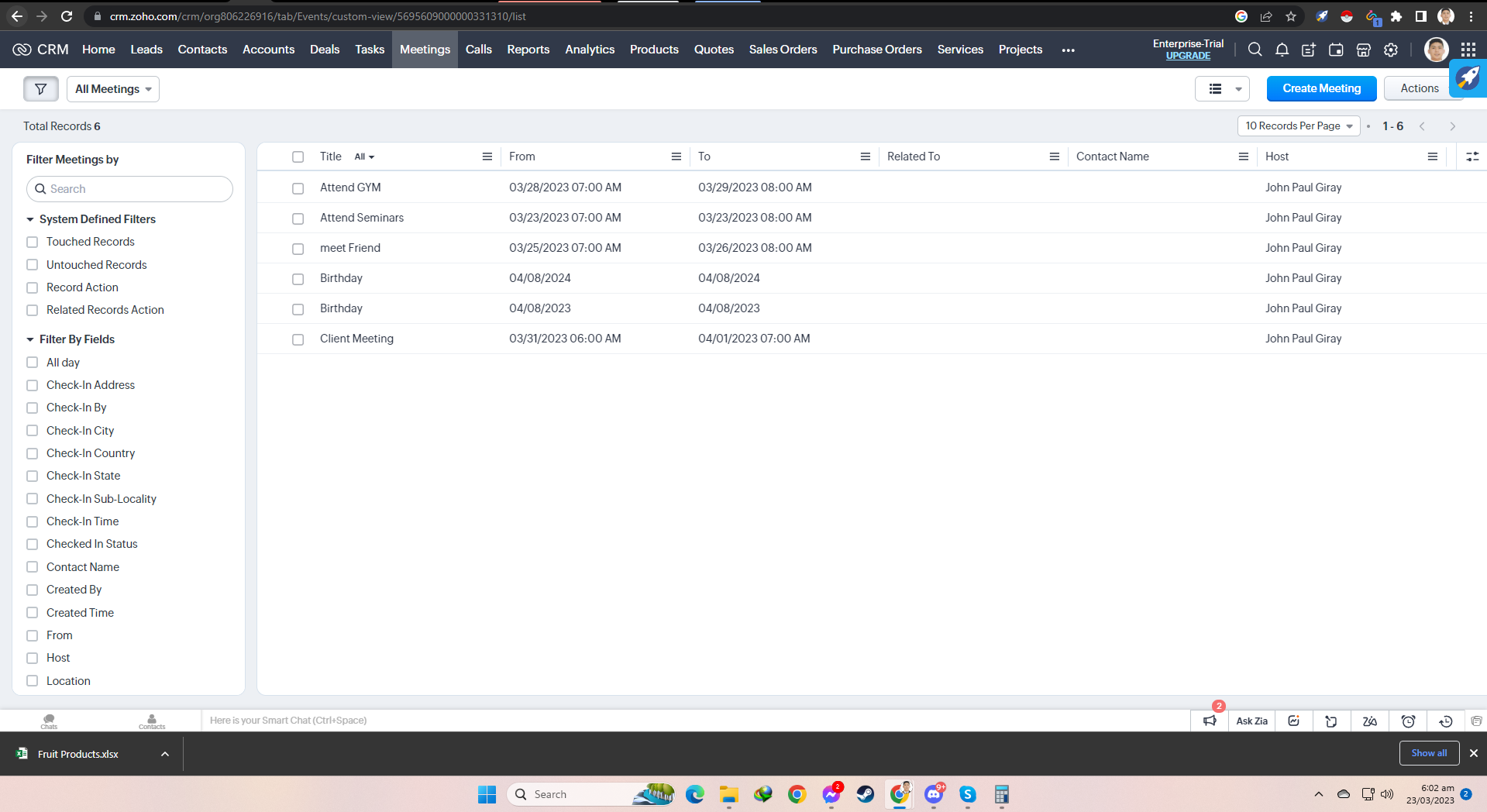Open the list view type dropdown
Image resolution: width=1487 pixels, height=812 pixels.
[1222, 89]
